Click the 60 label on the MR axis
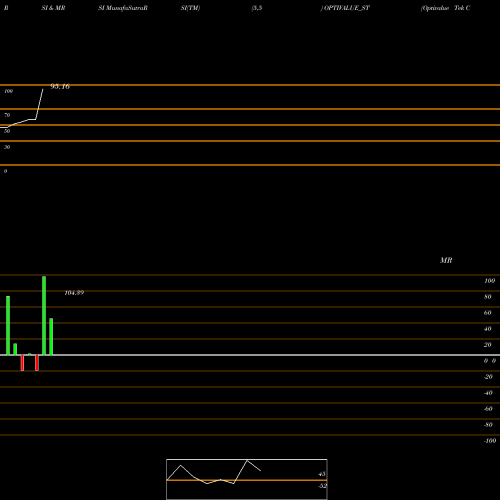The width and height of the screenshot is (500, 500). point(488,313)
